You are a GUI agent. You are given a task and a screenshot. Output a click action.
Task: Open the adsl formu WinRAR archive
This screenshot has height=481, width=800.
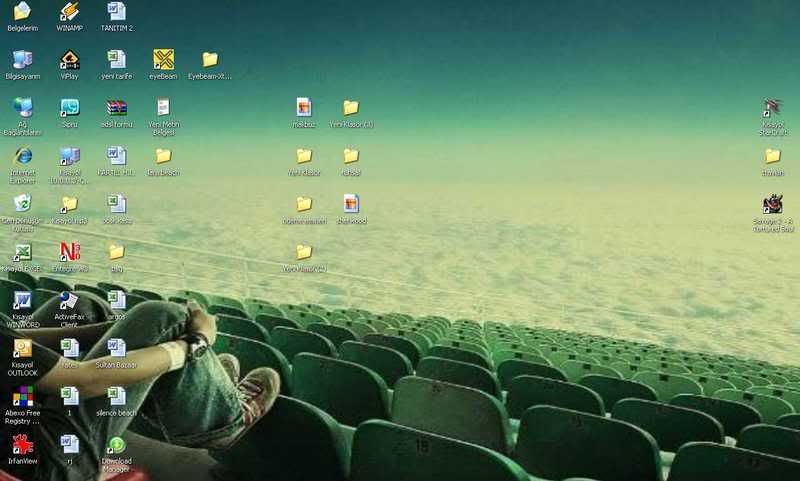tap(116, 107)
